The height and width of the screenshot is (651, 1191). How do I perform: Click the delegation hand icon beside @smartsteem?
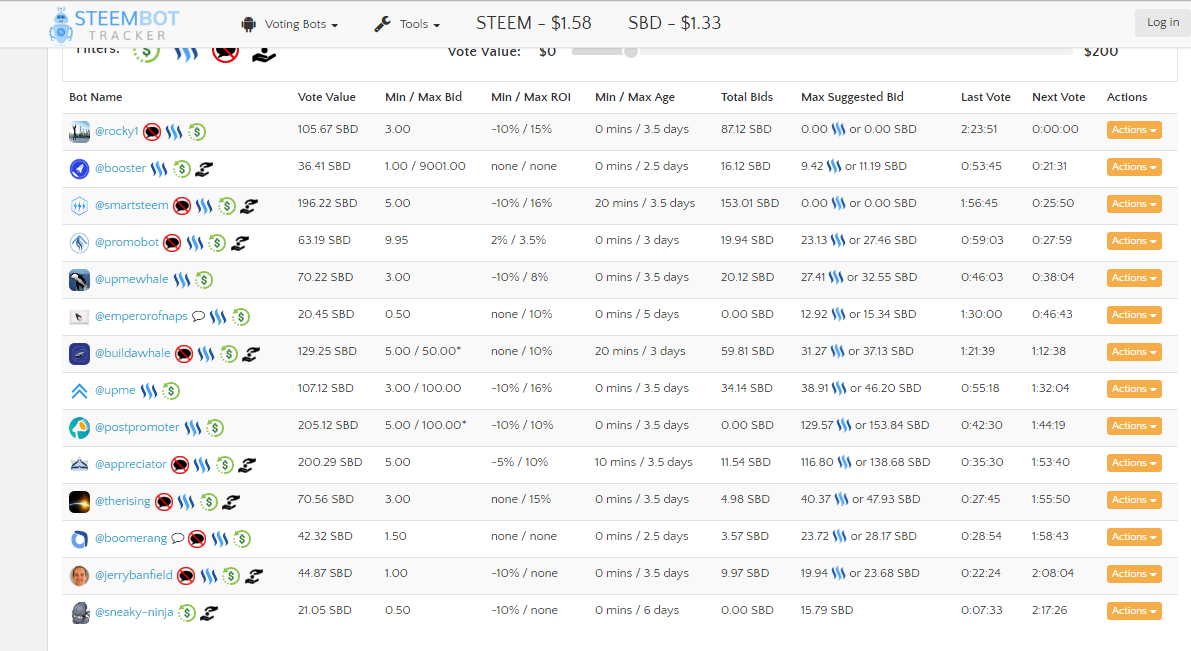249,205
